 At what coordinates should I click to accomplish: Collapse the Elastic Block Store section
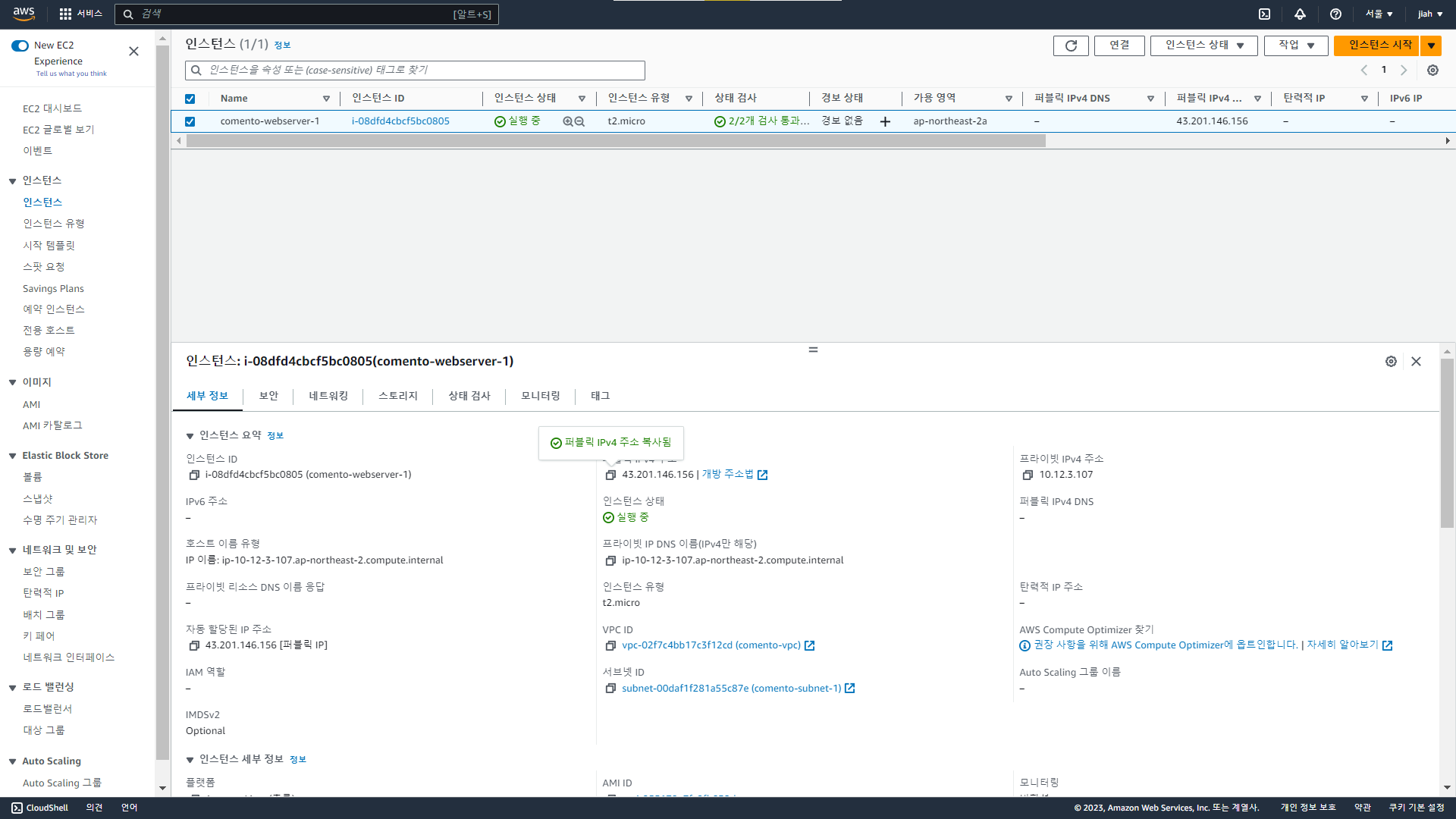coord(12,457)
